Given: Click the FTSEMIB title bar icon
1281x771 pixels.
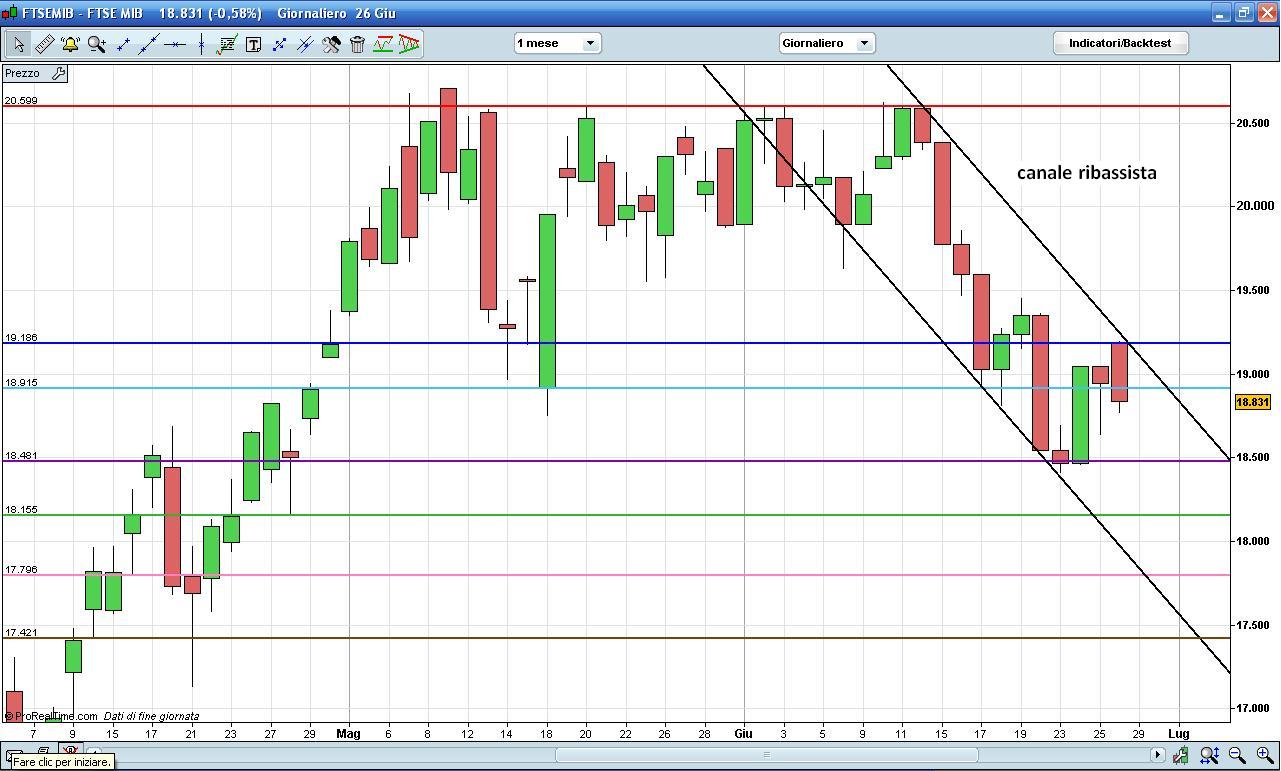Looking at the screenshot, I should point(10,13).
